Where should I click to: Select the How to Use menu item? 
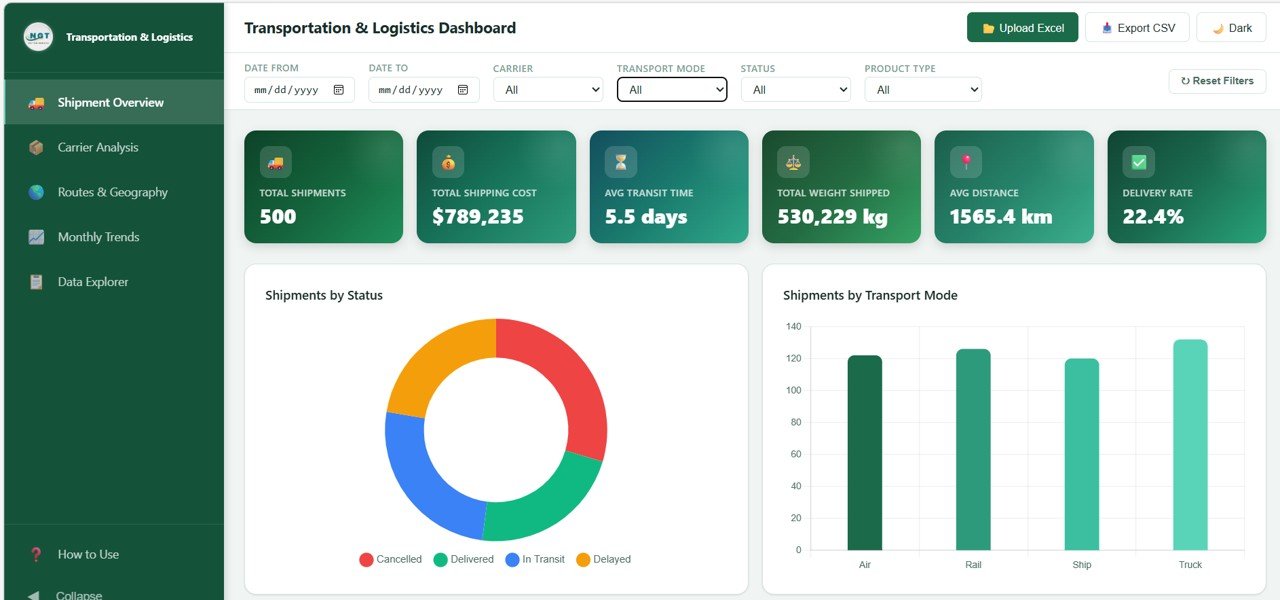click(89, 553)
